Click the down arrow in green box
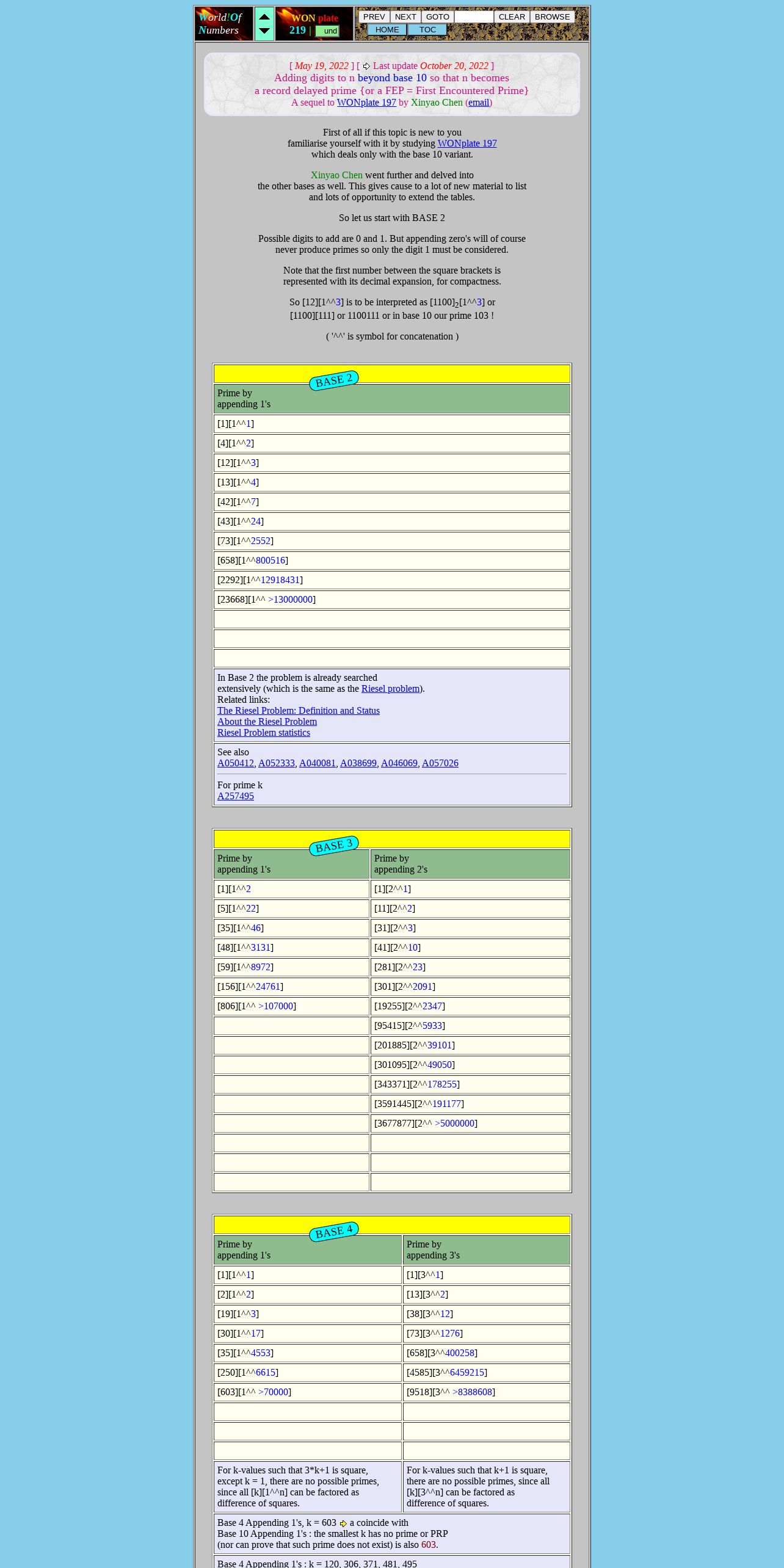The width and height of the screenshot is (784, 1568). (x=264, y=31)
